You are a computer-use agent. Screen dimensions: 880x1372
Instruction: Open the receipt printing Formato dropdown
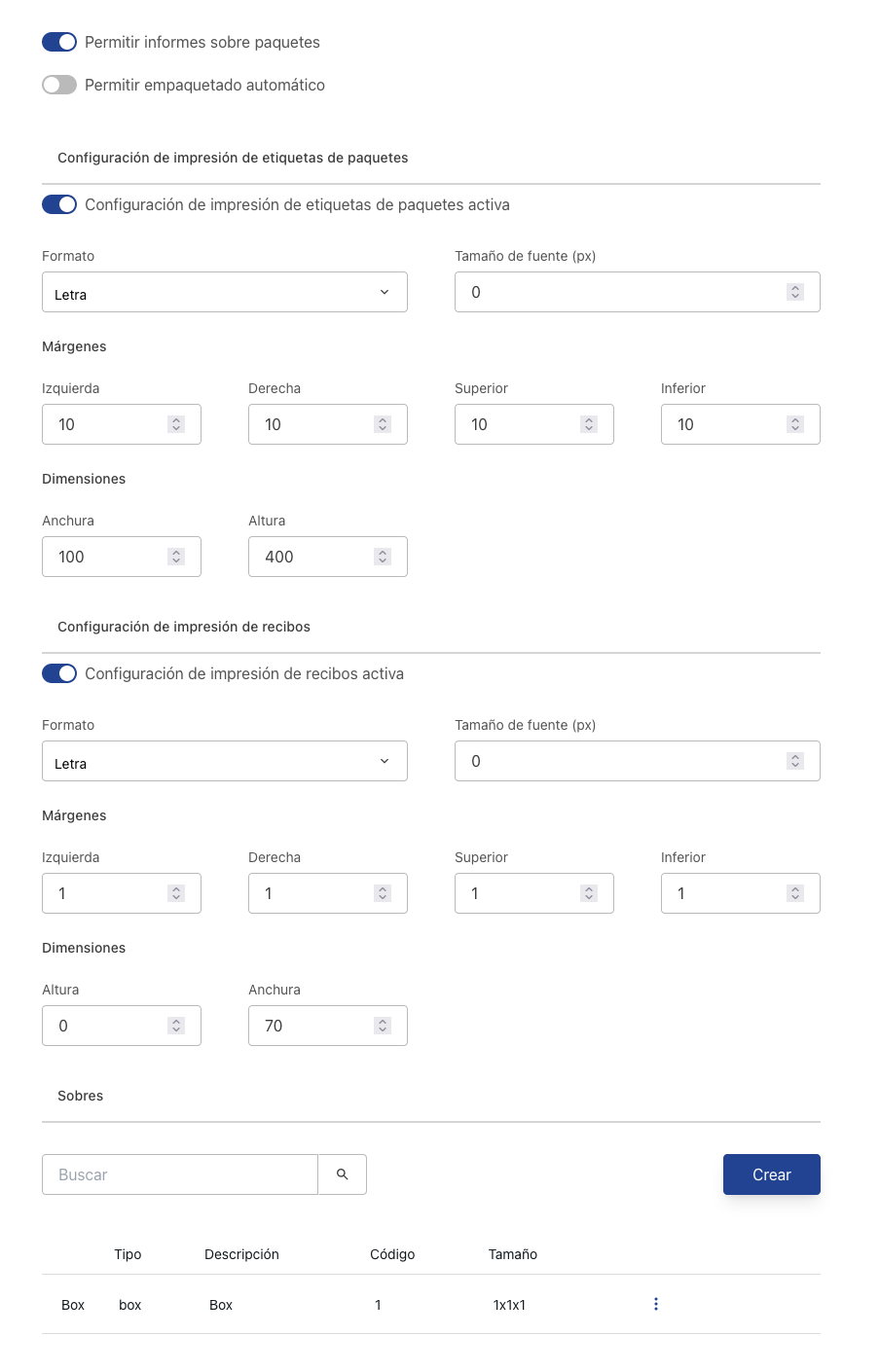click(x=224, y=762)
